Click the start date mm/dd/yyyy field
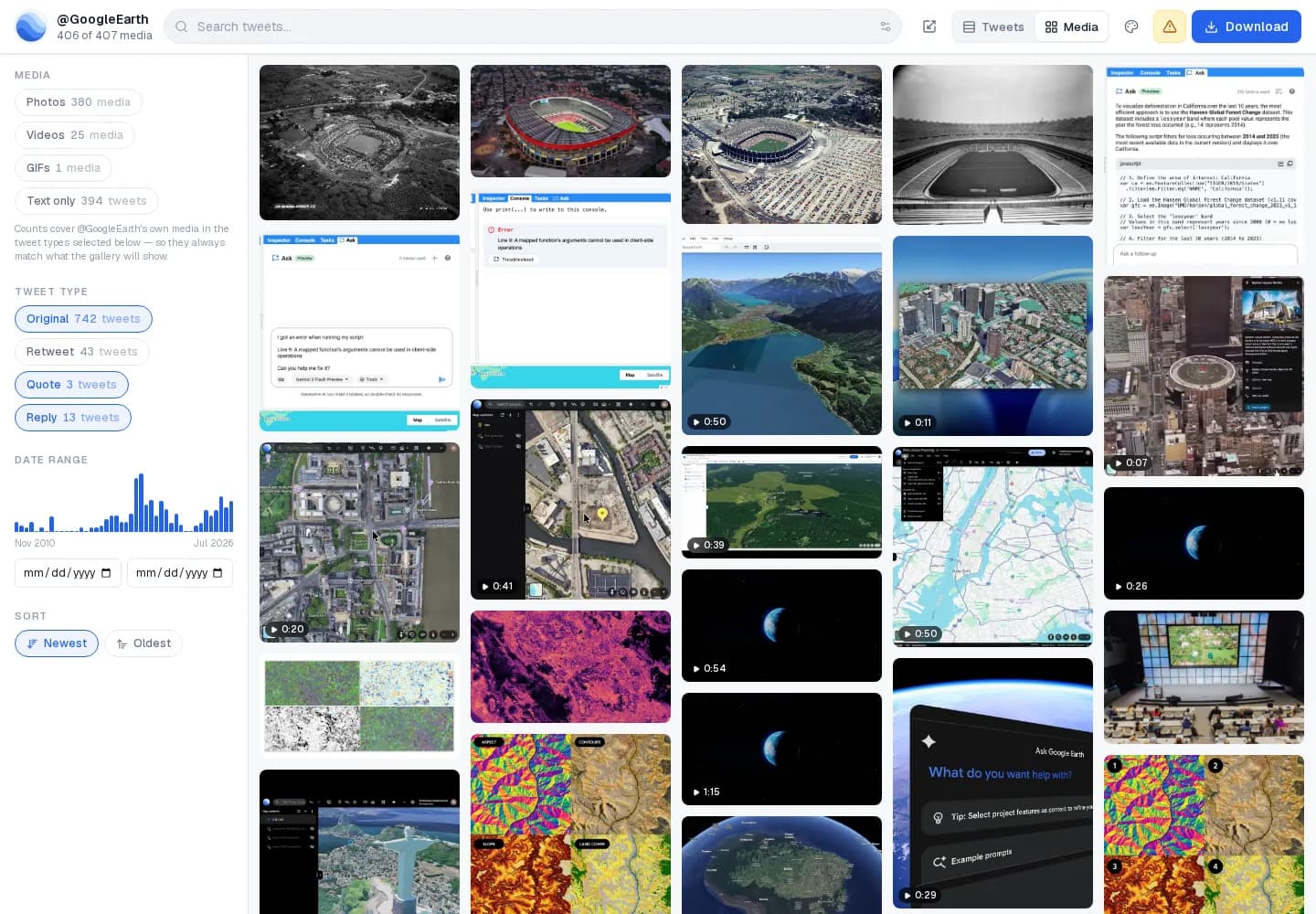 pos(68,573)
